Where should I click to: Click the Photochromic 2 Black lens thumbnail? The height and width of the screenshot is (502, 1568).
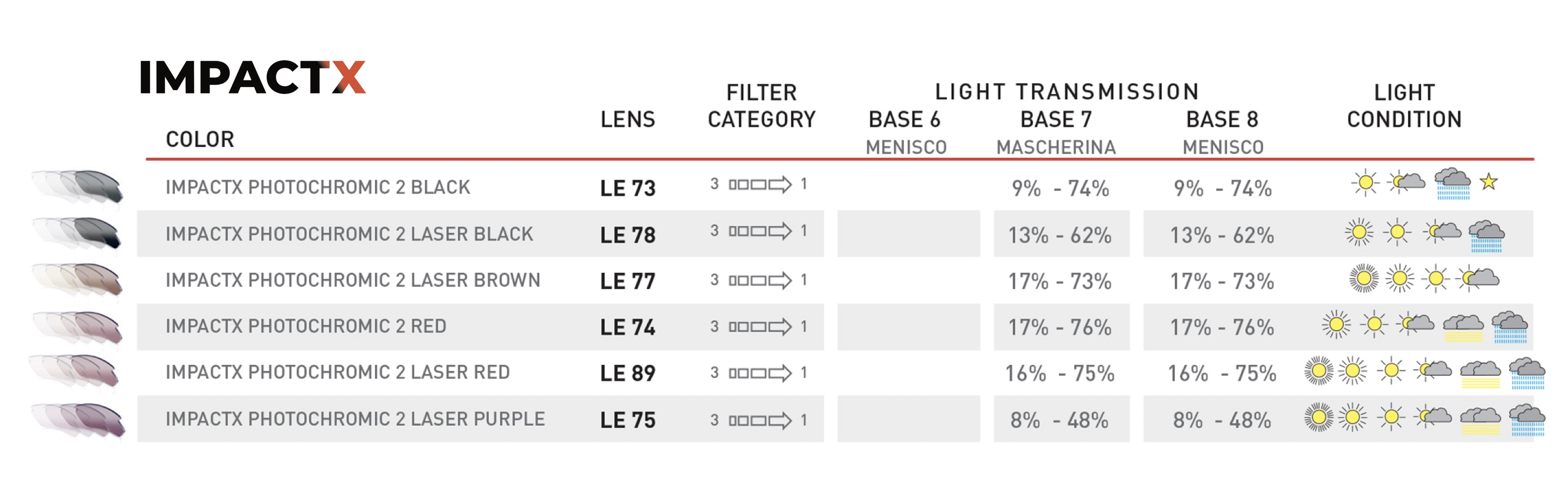coord(78,186)
